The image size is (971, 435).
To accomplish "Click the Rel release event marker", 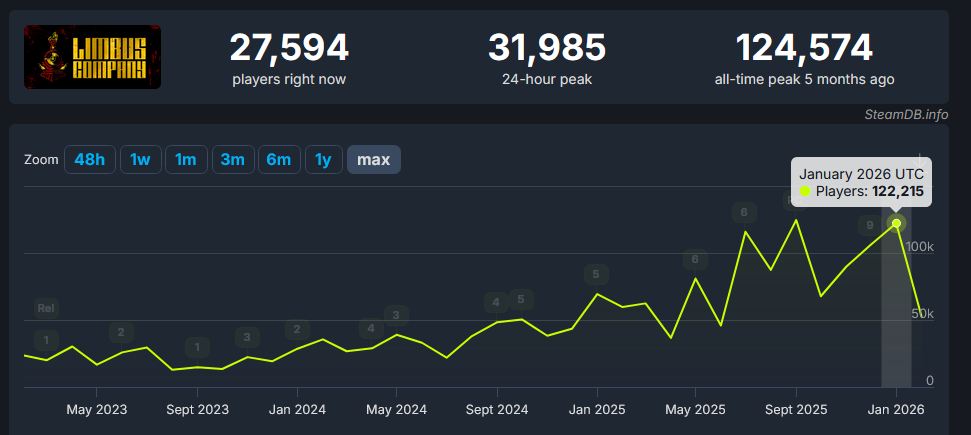I will pyautogui.click(x=46, y=308).
